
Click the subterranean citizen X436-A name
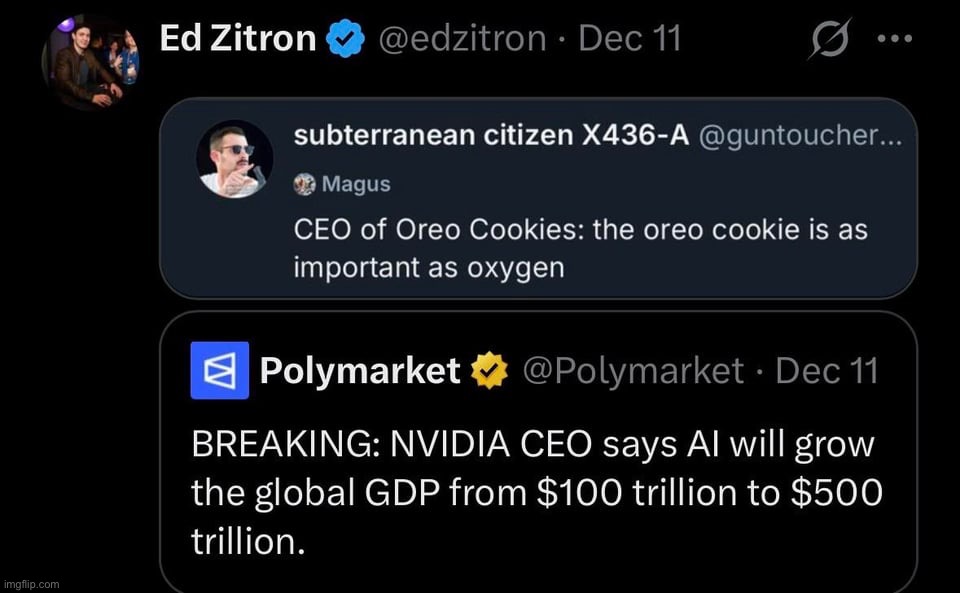click(491, 139)
